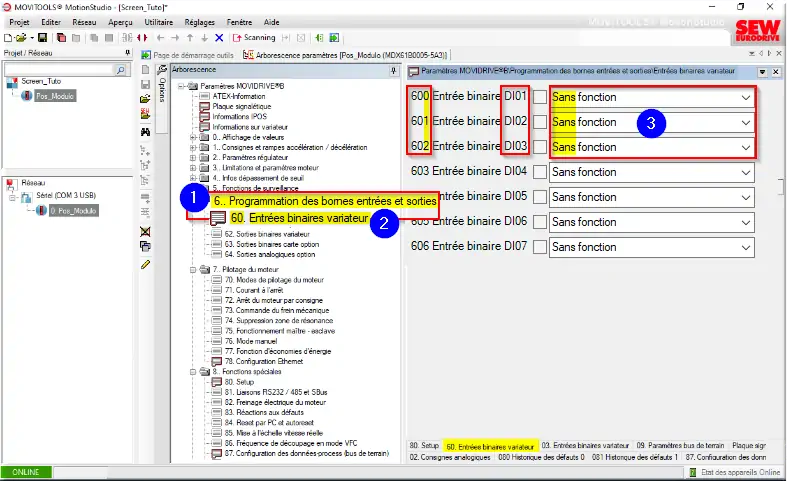Click the right arrow toolbar icon
Screen dimensions: 787x481
[x=175, y=38]
